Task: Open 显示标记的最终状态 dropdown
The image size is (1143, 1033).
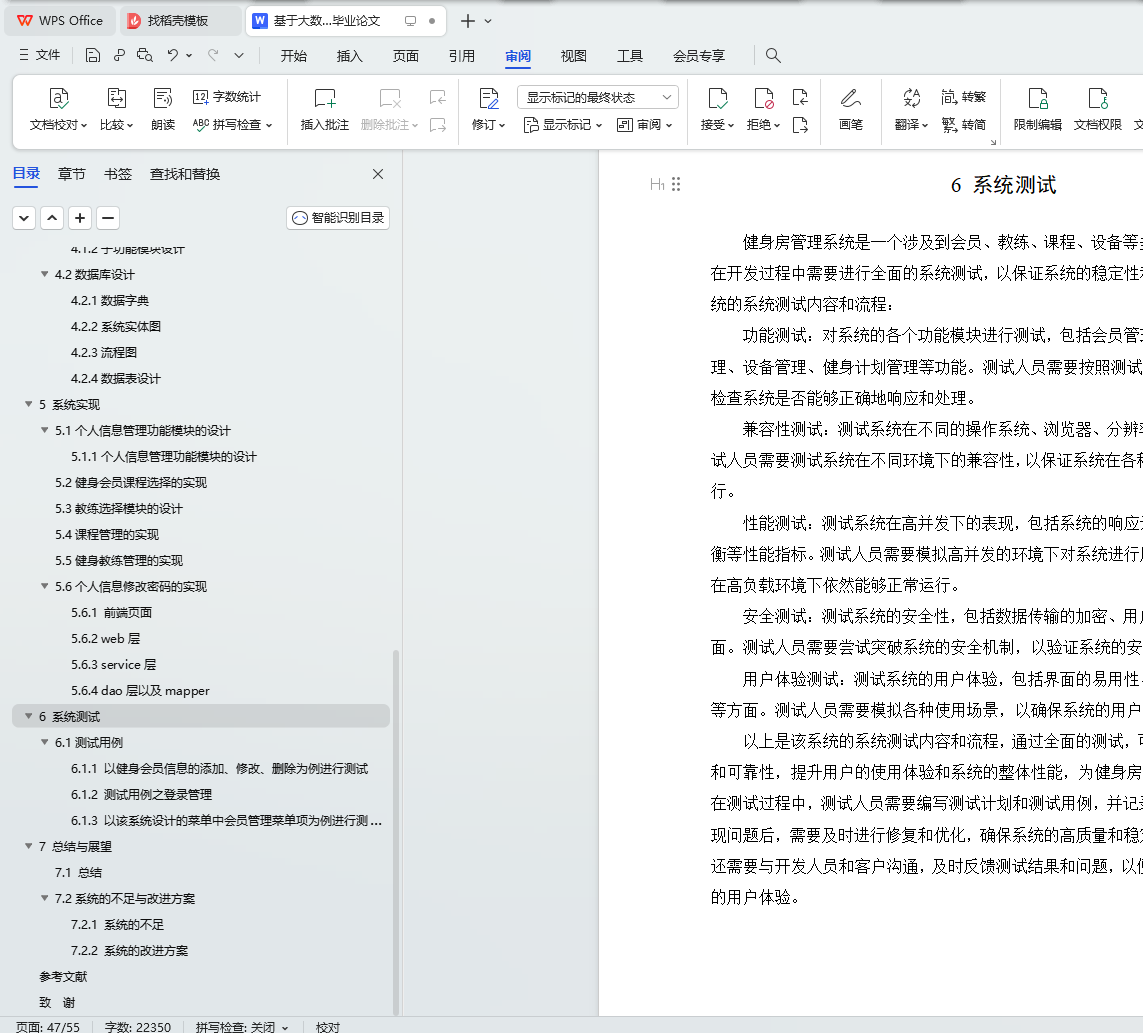Action: pyautogui.click(x=598, y=97)
